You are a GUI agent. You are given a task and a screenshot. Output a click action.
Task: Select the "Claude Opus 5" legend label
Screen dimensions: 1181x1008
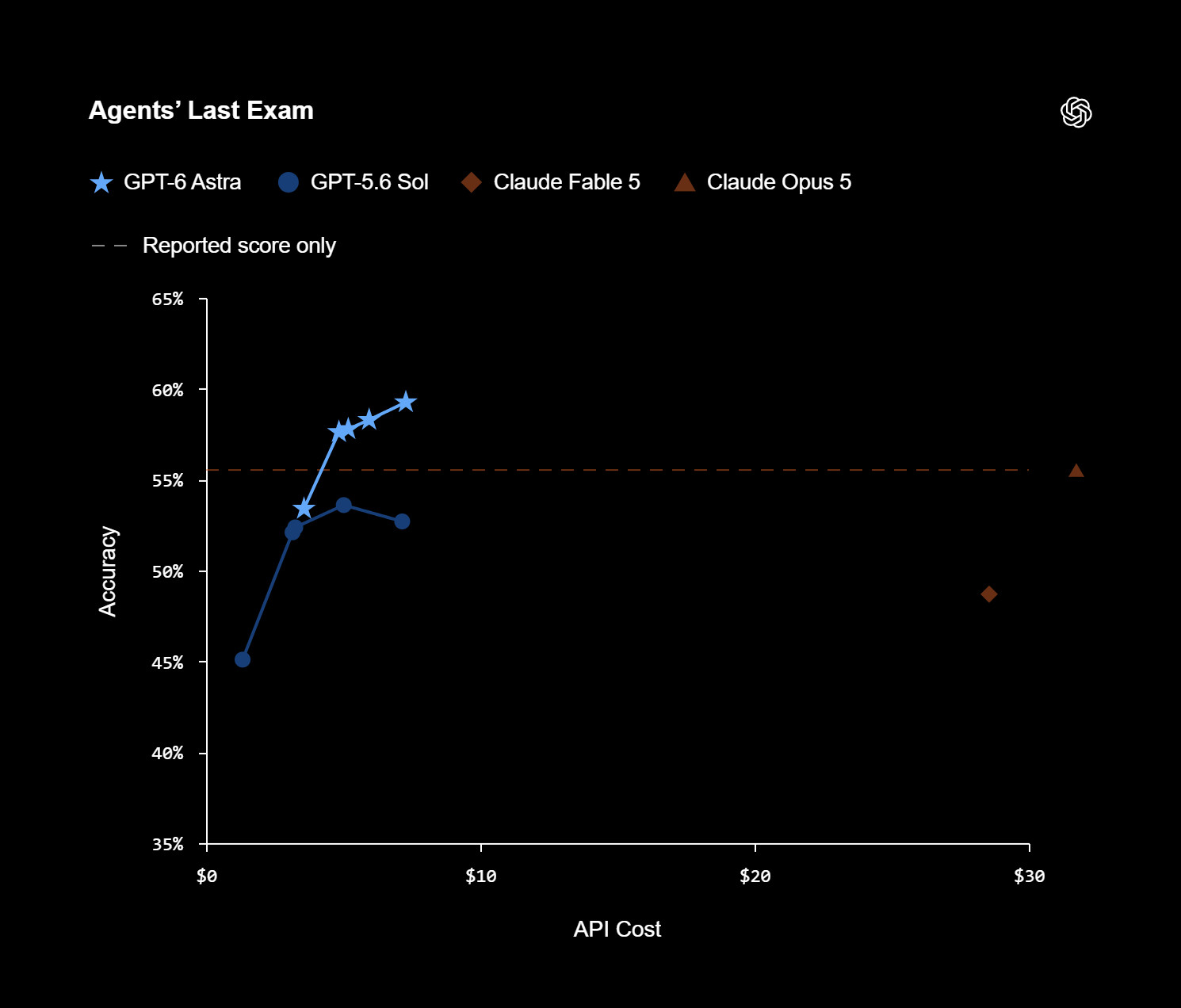(x=779, y=182)
